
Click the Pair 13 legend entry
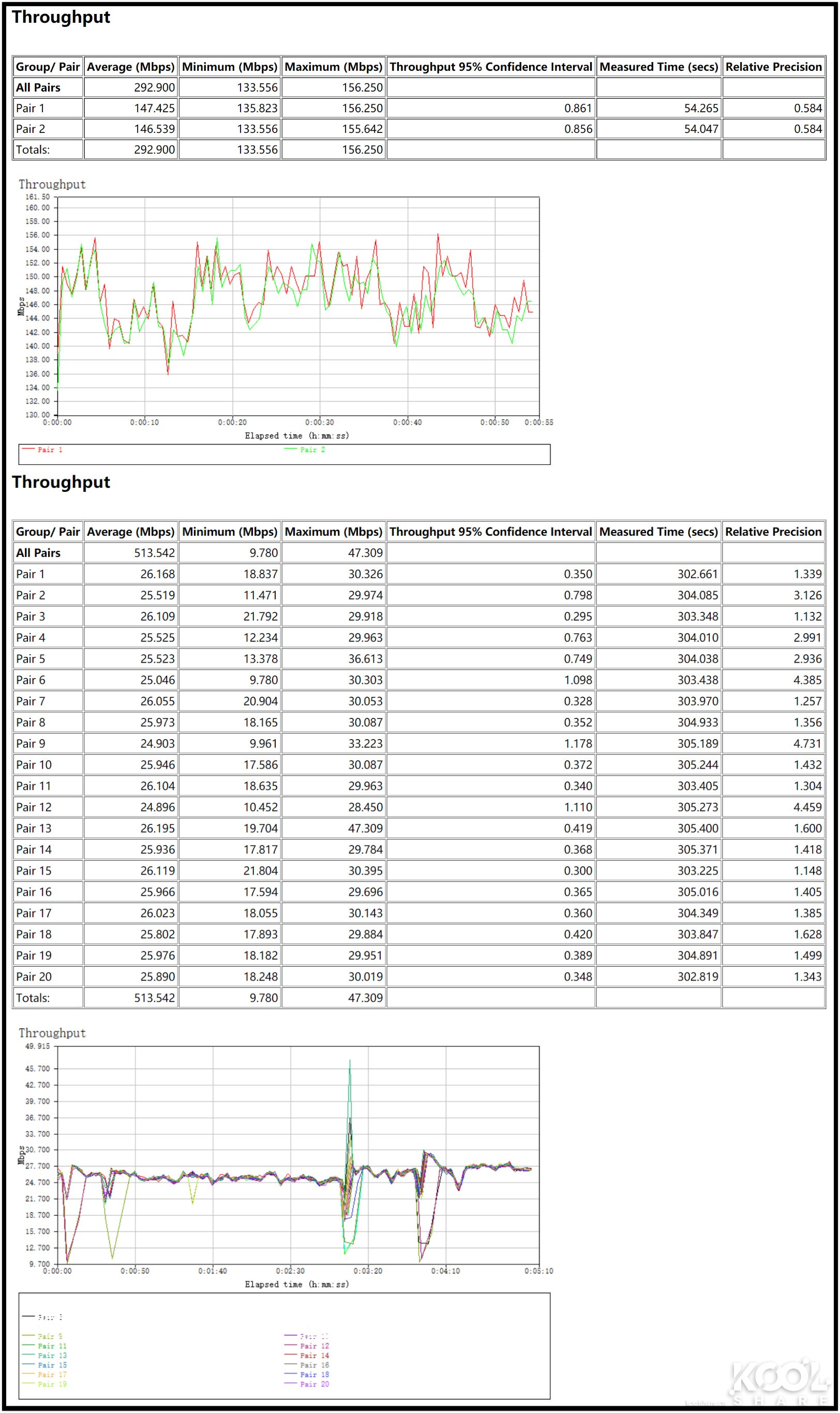pyautogui.click(x=51, y=1355)
